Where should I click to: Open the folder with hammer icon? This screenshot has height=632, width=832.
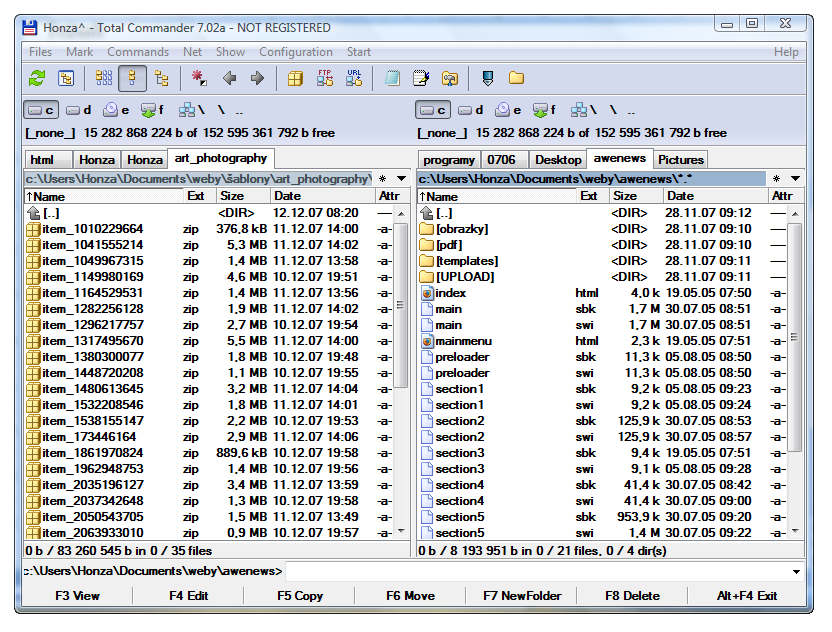[x=450, y=79]
